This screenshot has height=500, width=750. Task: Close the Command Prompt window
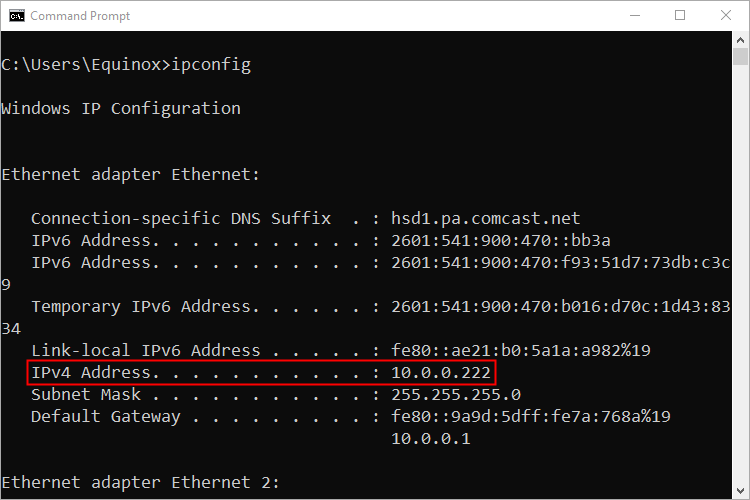tap(725, 16)
